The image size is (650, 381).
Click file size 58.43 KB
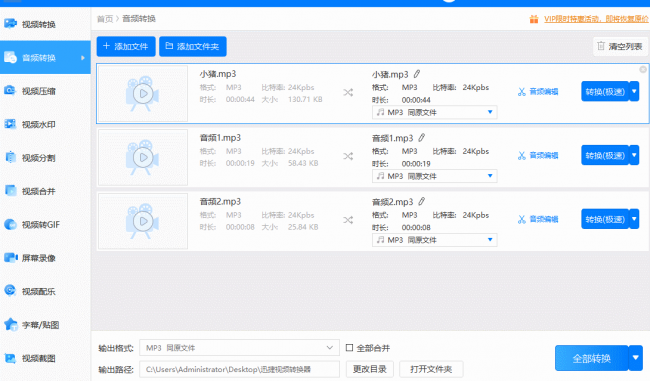[303, 163]
